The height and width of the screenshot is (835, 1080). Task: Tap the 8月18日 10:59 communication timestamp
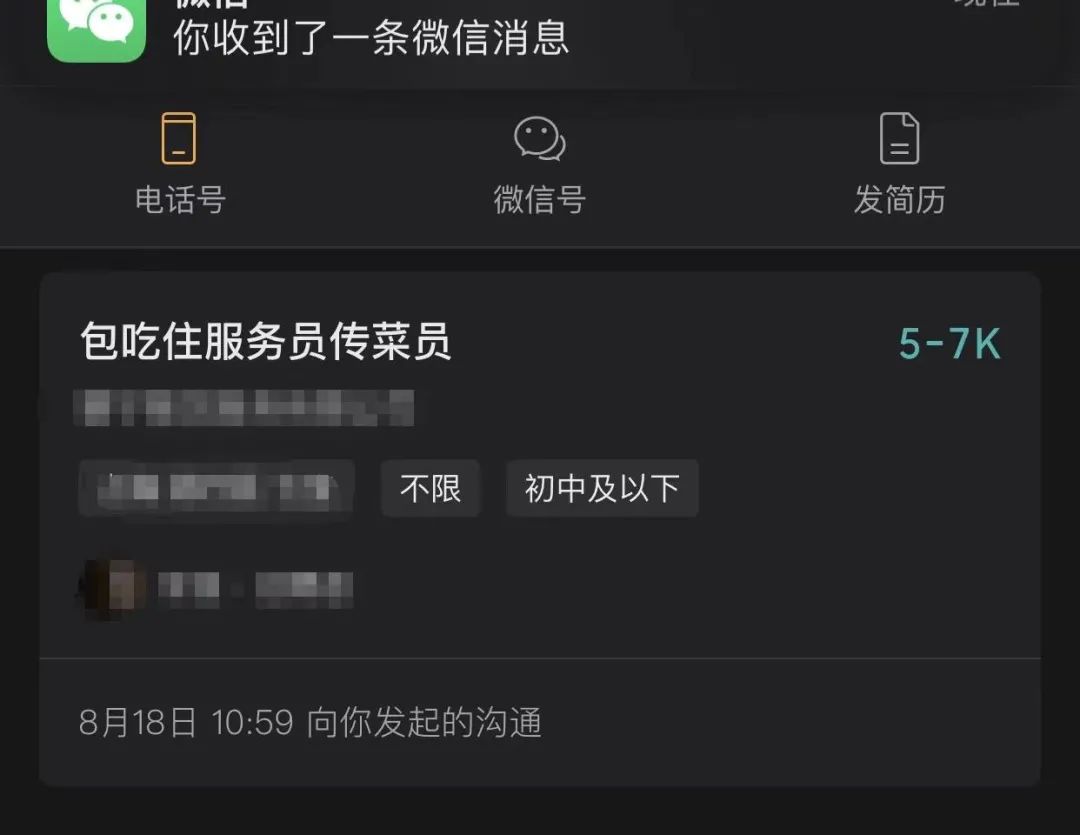[x=186, y=723]
